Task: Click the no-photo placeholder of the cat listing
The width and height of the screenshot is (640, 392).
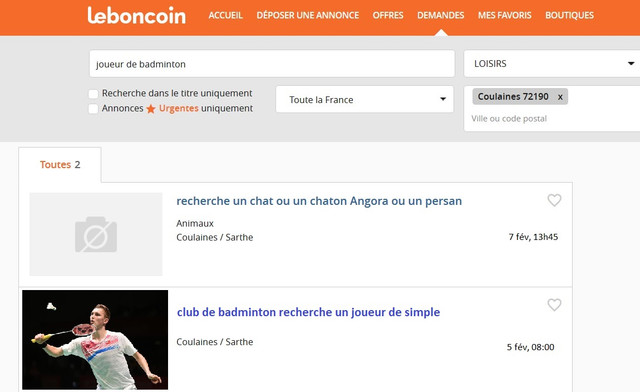Action: pos(96,234)
